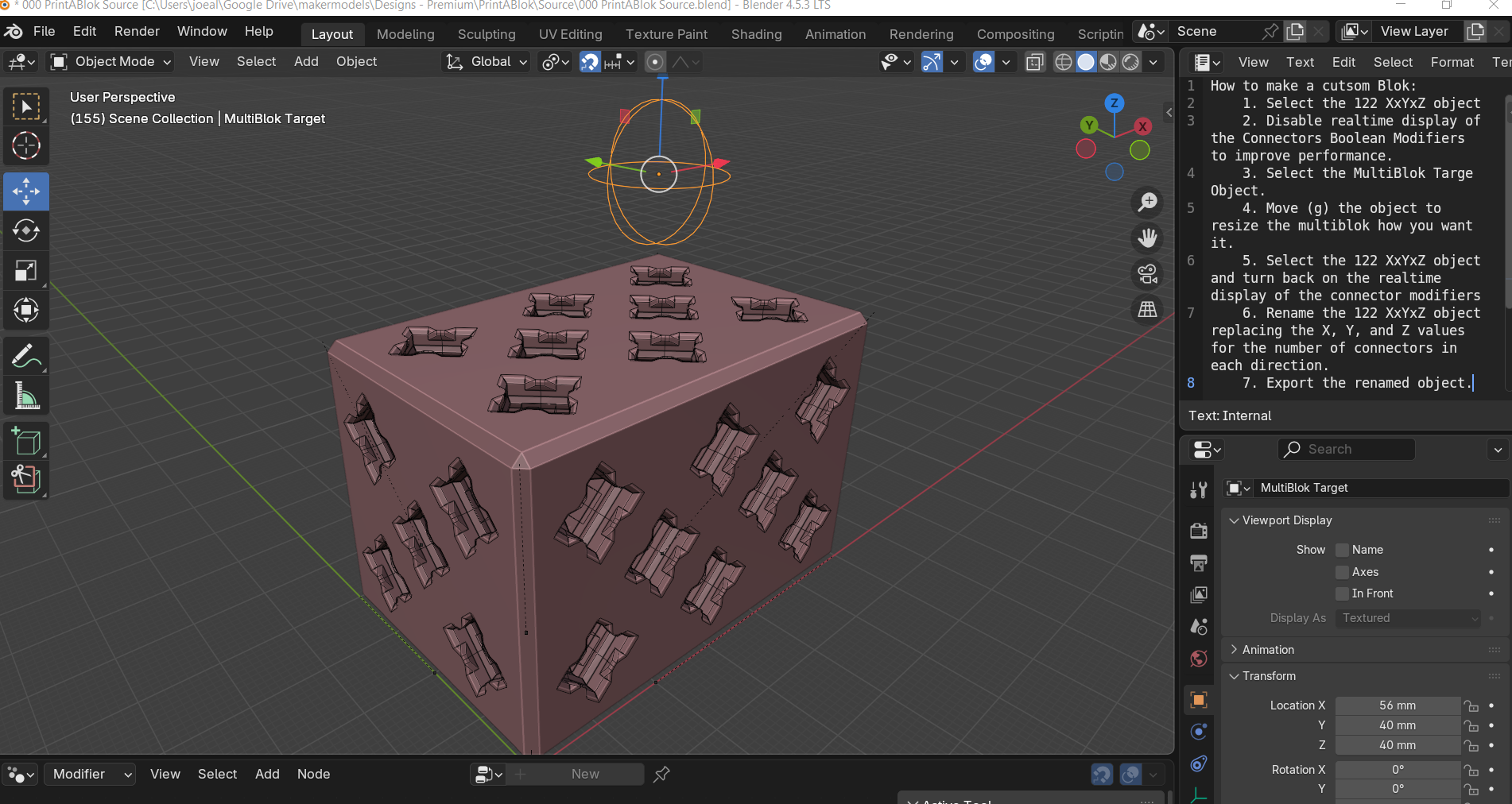Tick the In Front checkbox
1512x804 pixels.
[1343, 593]
